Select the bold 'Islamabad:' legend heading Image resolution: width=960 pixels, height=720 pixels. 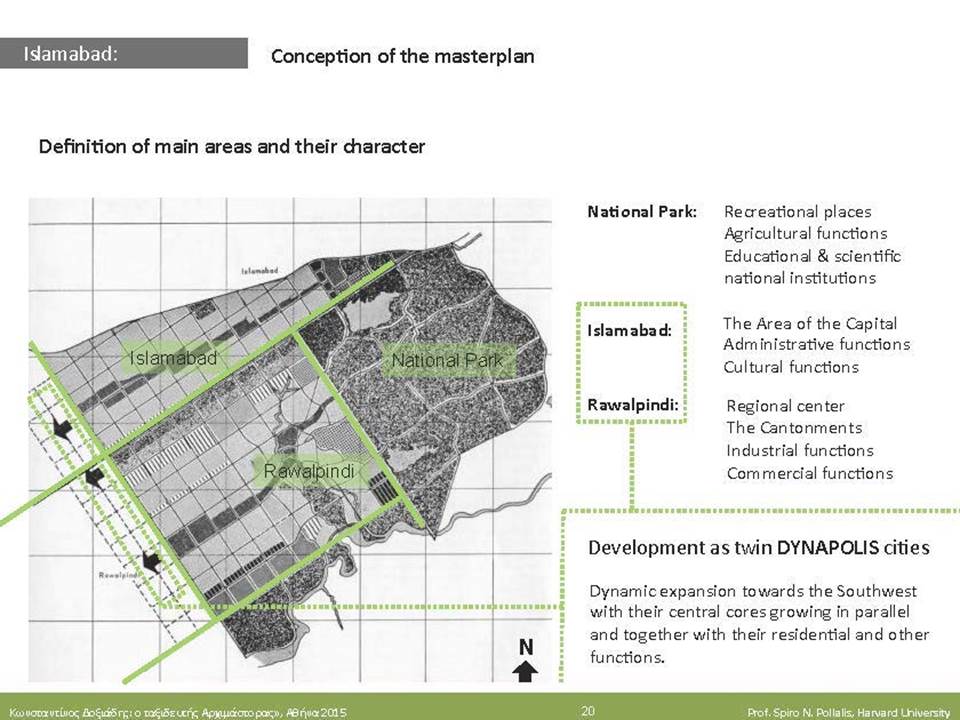point(629,331)
